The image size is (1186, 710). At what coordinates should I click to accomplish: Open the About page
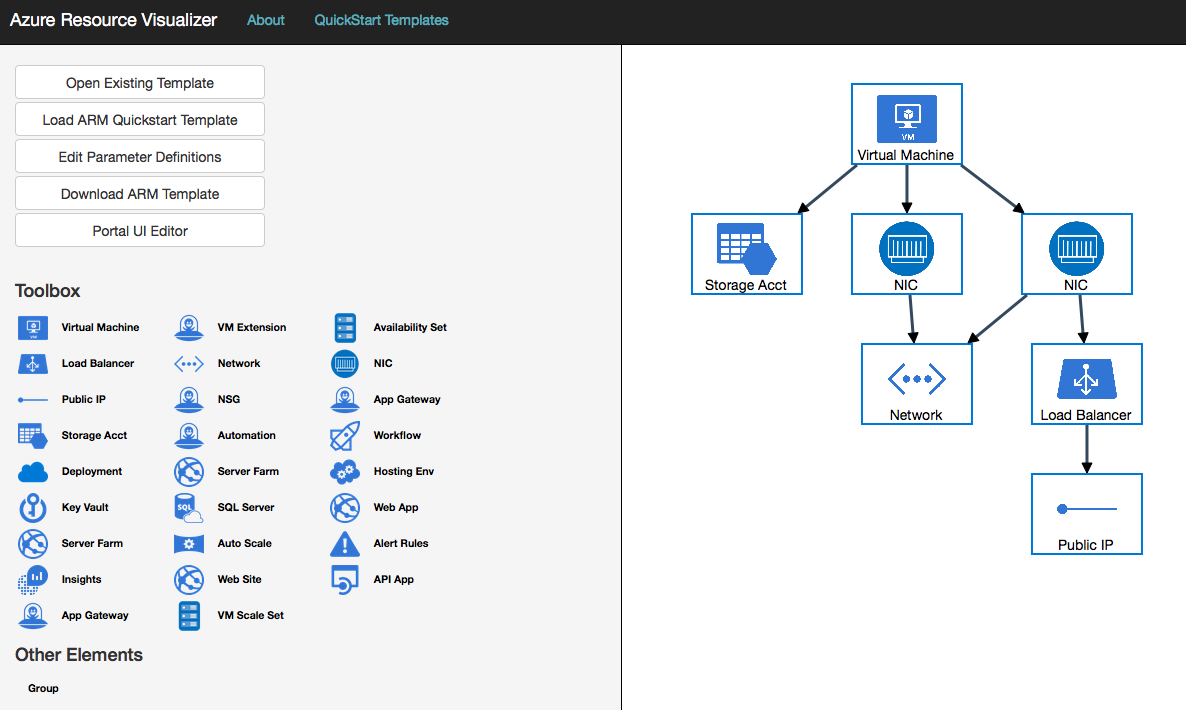265,20
